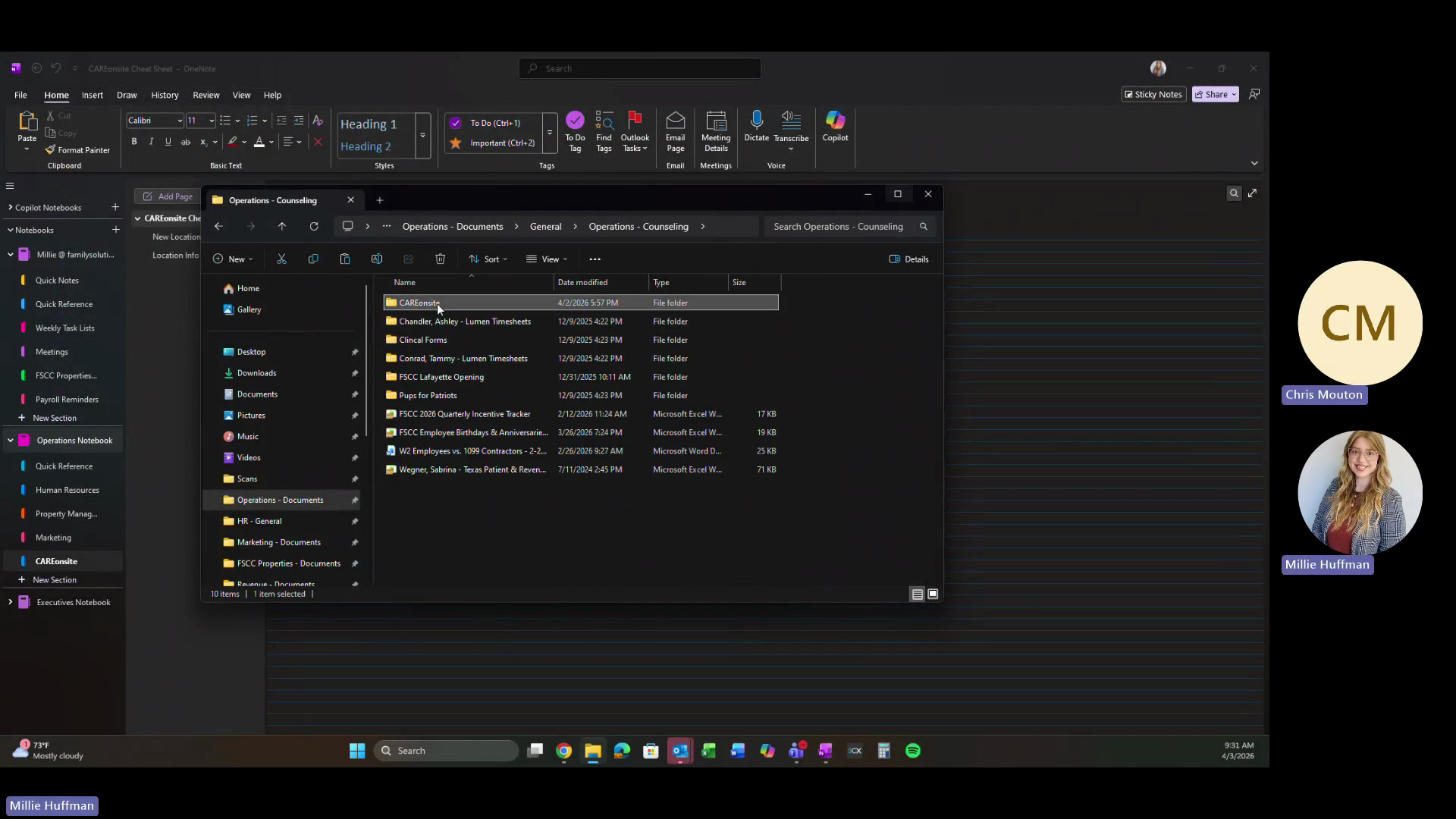This screenshot has height=819, width=1456.
Task: Expand OneNote page to full view
Action: coord(1253,193)
